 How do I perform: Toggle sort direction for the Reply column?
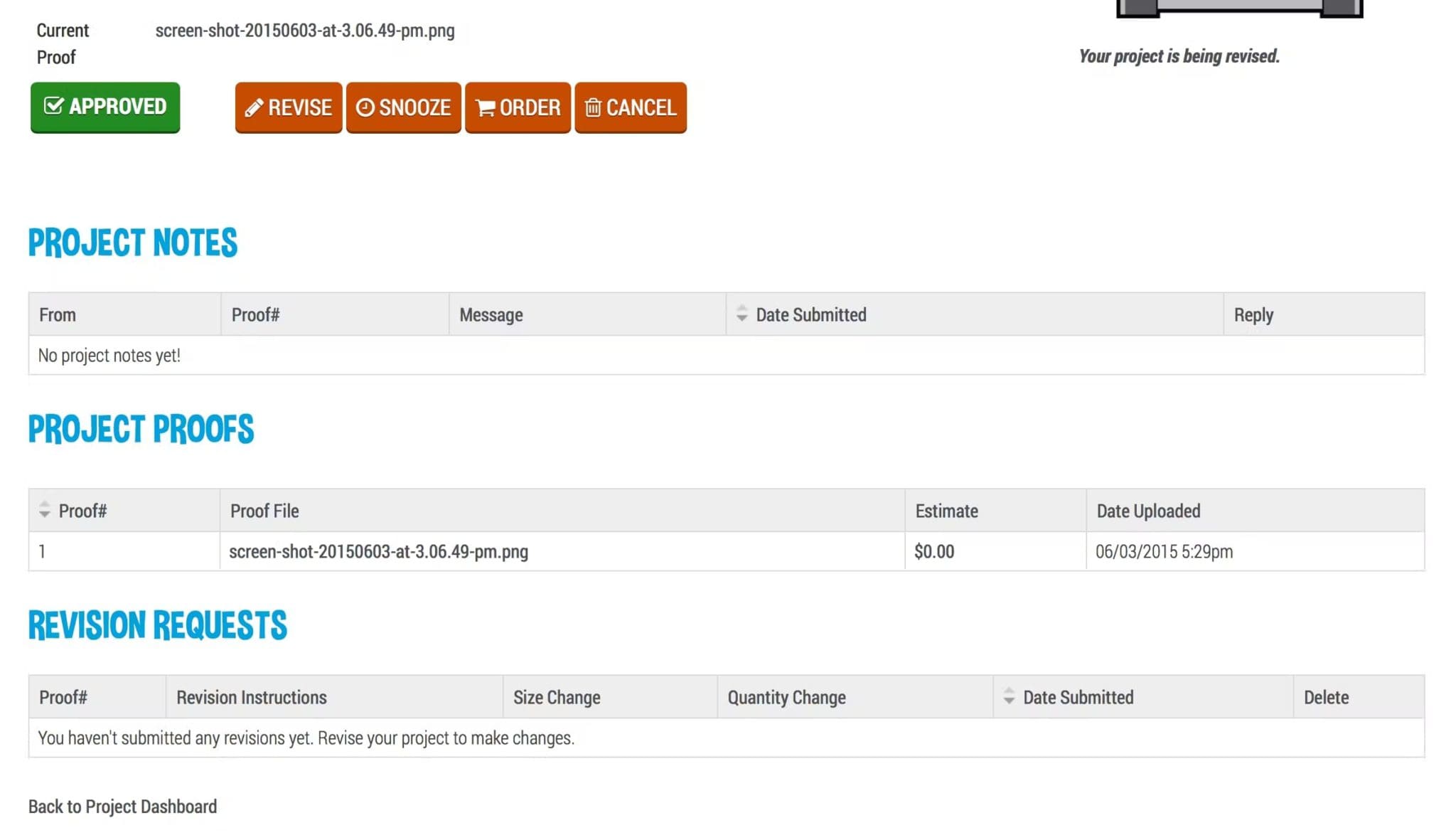click(x=1253, y=314)
